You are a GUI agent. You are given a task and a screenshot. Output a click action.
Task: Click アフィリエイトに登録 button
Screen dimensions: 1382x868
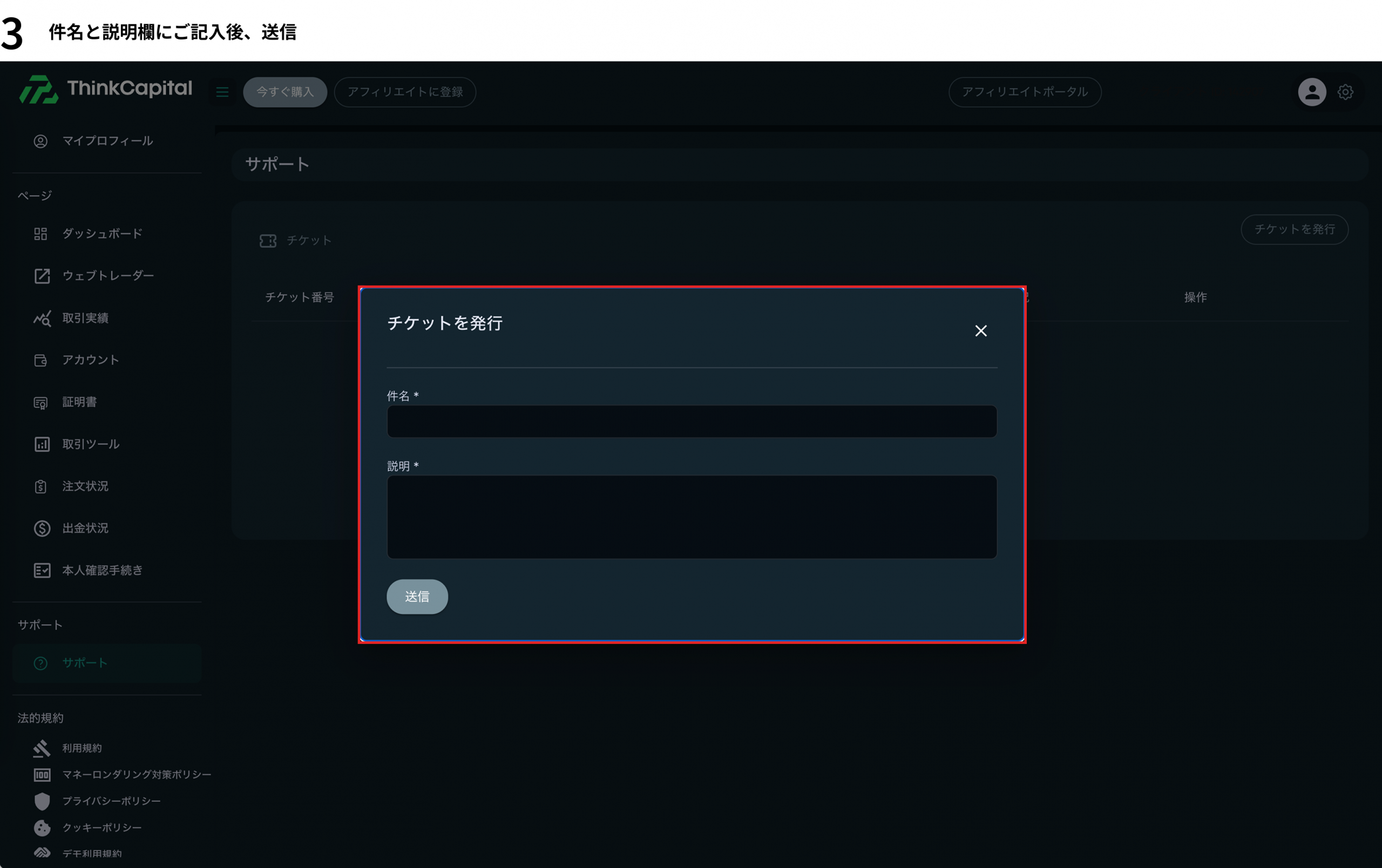405,92
